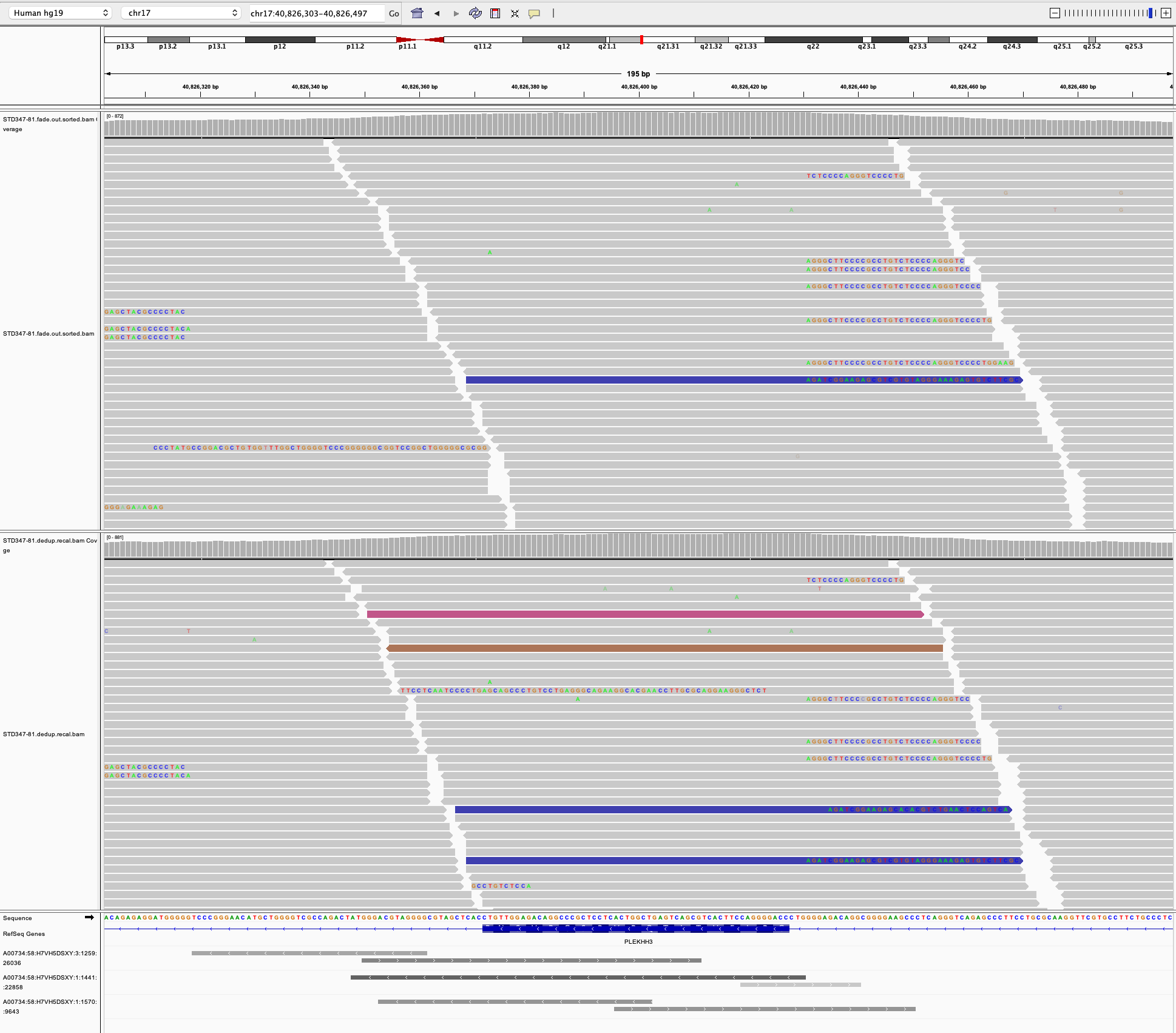Viewport: 1176px width, 1033px height.
Task: Zoom out with the minus button
Action: tap(1055, 13)
